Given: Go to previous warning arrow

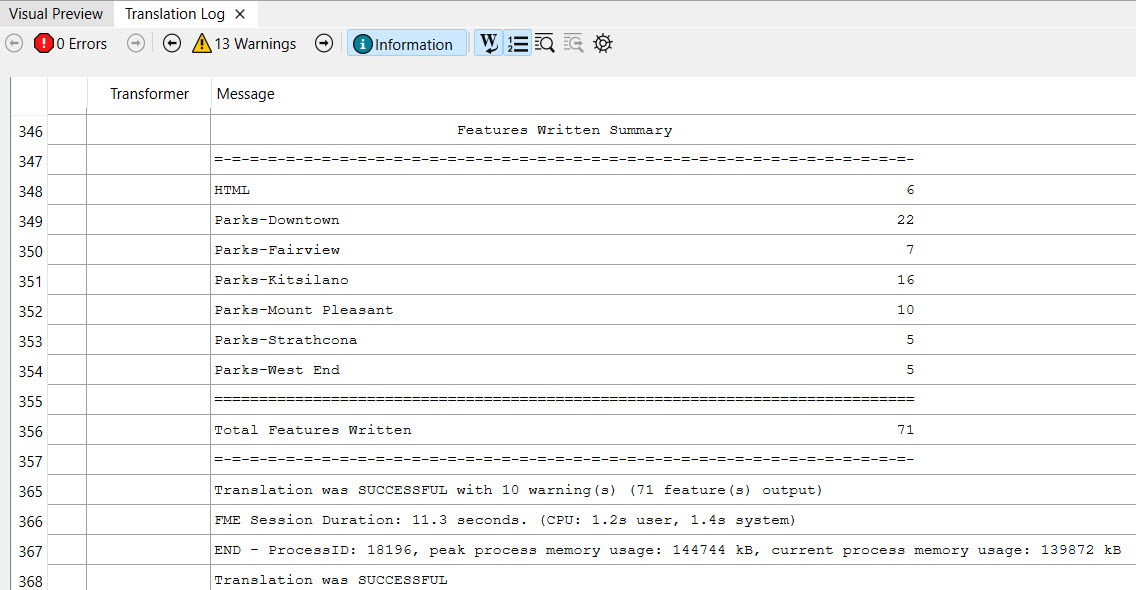Looking at the screenshot, I should click(172, 44).
